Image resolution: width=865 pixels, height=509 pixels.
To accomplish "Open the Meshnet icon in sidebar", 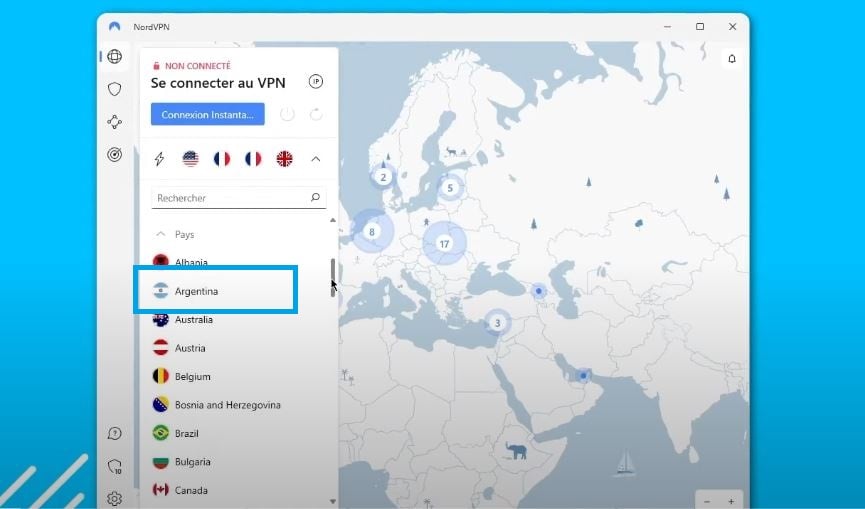I will click(114, 122).
